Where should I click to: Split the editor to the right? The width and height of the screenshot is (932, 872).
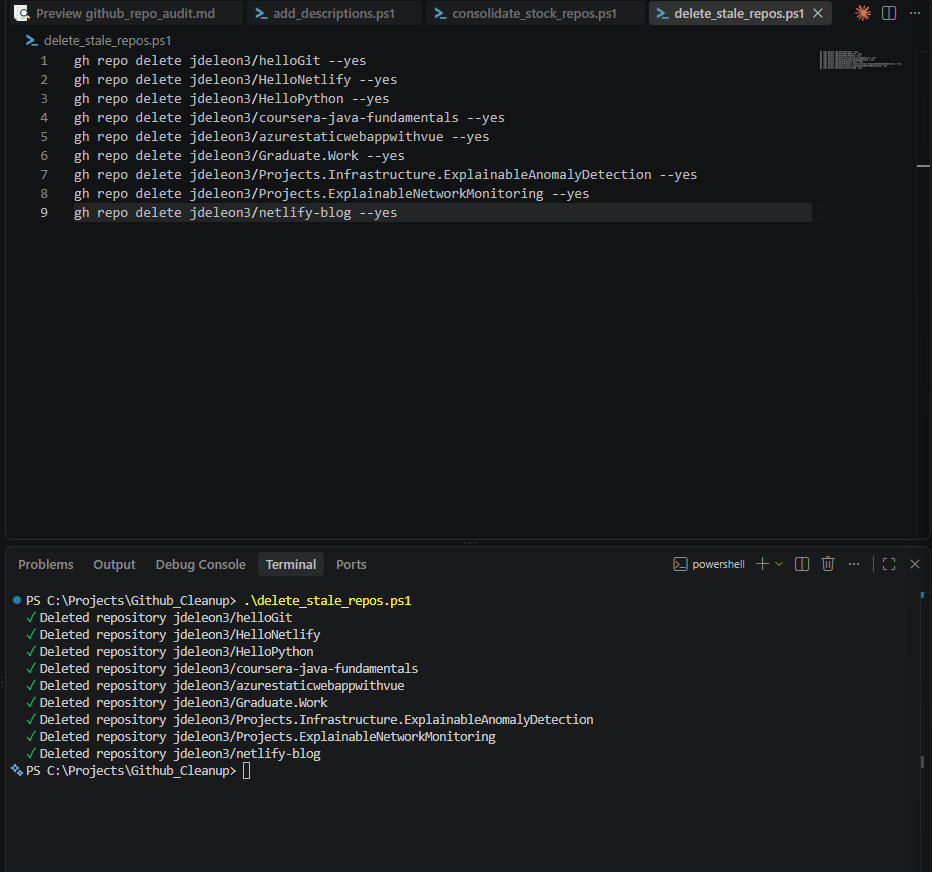[x=889, y=13]
